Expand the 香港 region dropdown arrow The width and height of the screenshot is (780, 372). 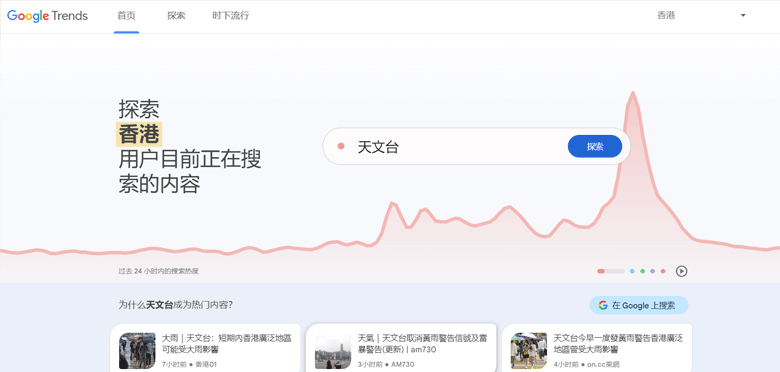coord(743,15)
